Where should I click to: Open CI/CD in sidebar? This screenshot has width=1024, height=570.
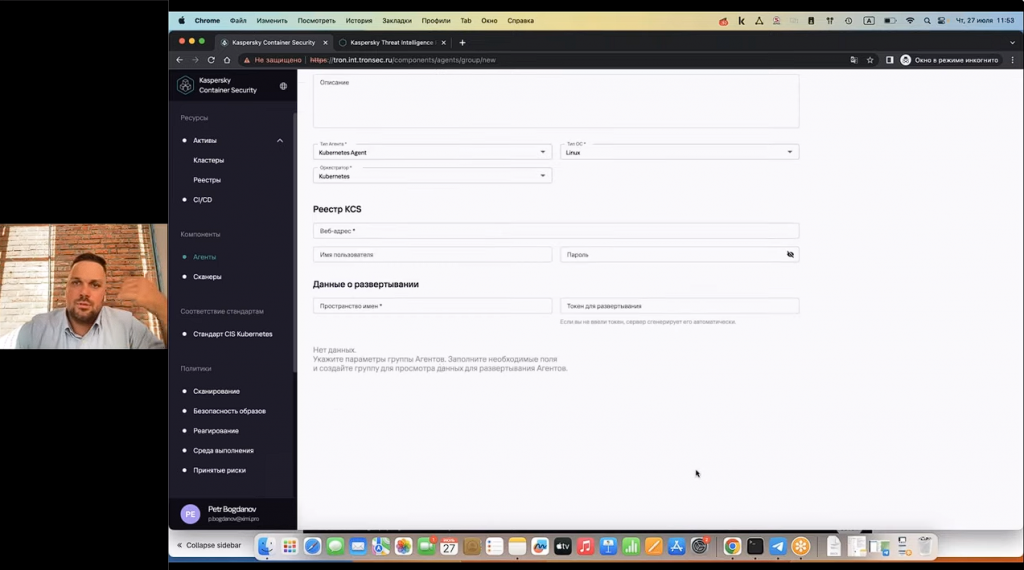click(202, 200)
